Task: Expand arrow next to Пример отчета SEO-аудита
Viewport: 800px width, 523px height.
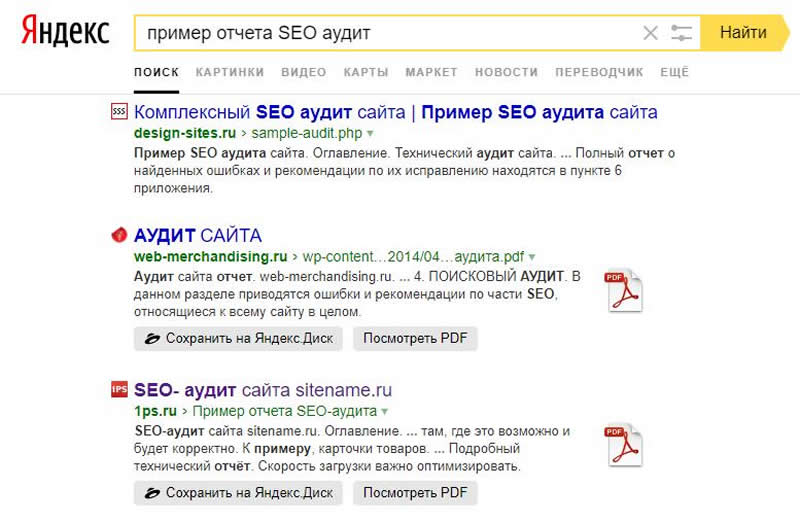Action: pos(385,412)
